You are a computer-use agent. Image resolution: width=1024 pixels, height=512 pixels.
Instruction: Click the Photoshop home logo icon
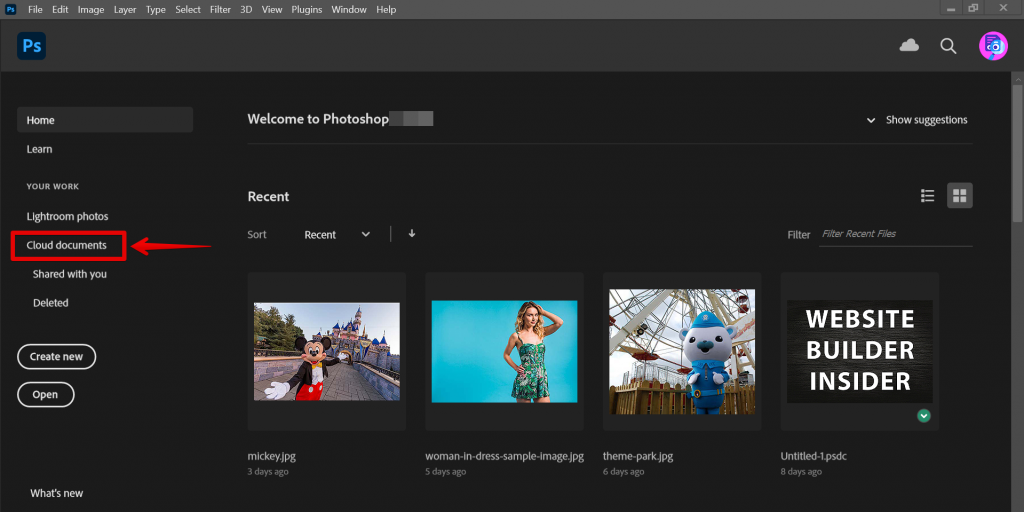tap(31, 46)
